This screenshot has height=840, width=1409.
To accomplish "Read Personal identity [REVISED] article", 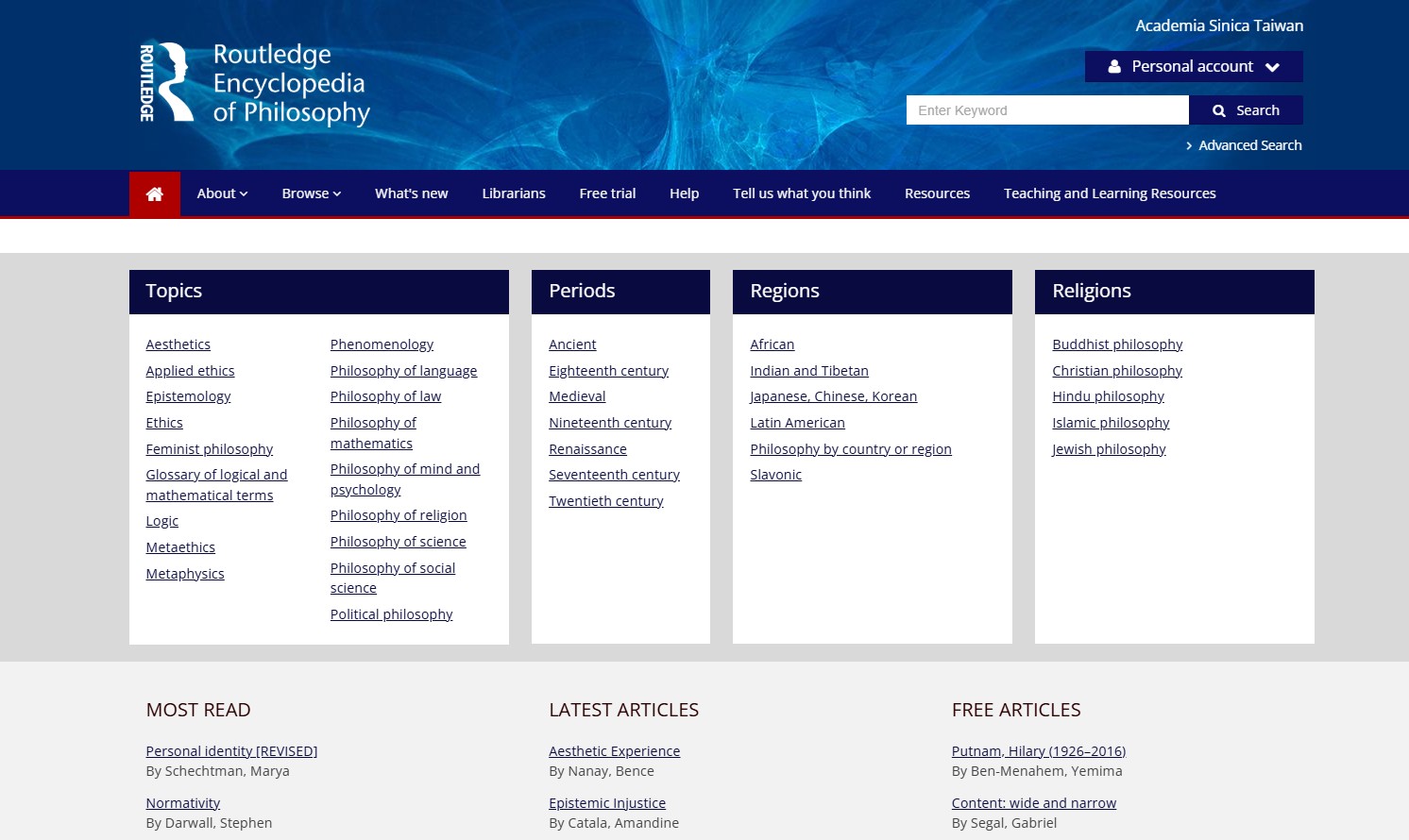I will point(231,751).
